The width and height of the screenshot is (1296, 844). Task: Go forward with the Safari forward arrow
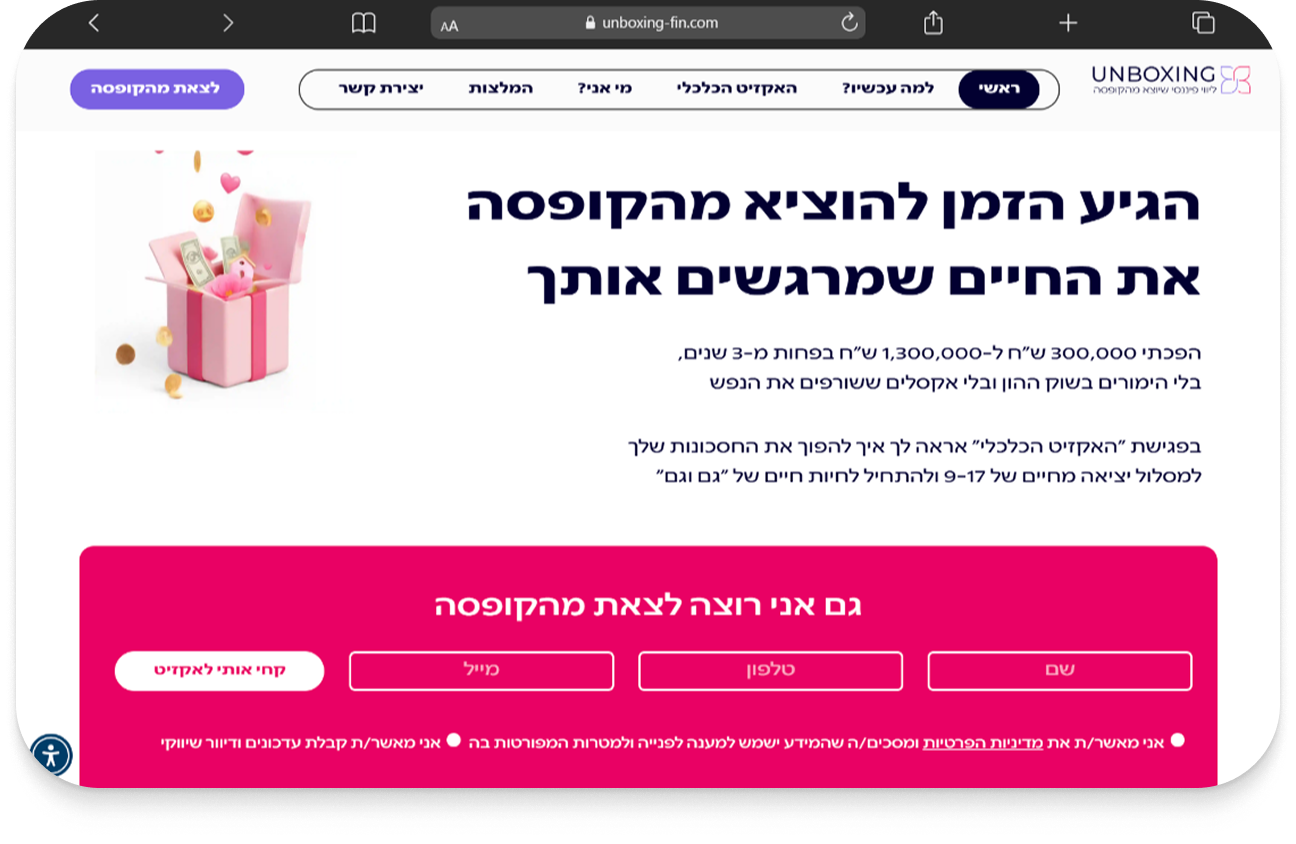(228, 22)
